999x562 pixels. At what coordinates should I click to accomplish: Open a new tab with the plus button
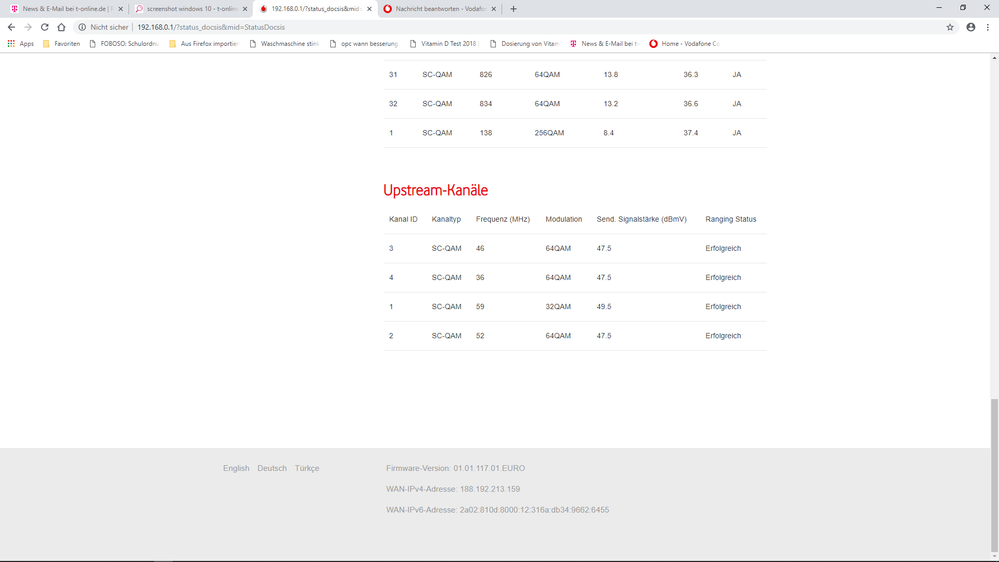point(514,9)
